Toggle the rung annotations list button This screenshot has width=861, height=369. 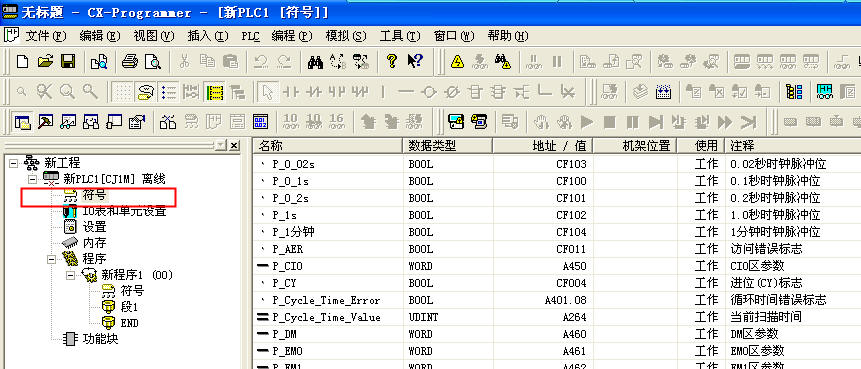click(168, 92)
